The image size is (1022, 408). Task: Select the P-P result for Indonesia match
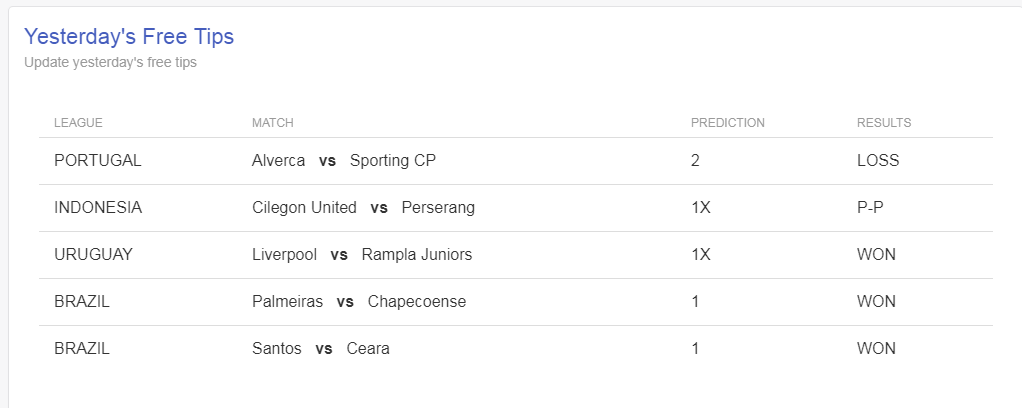pos(870,207)
